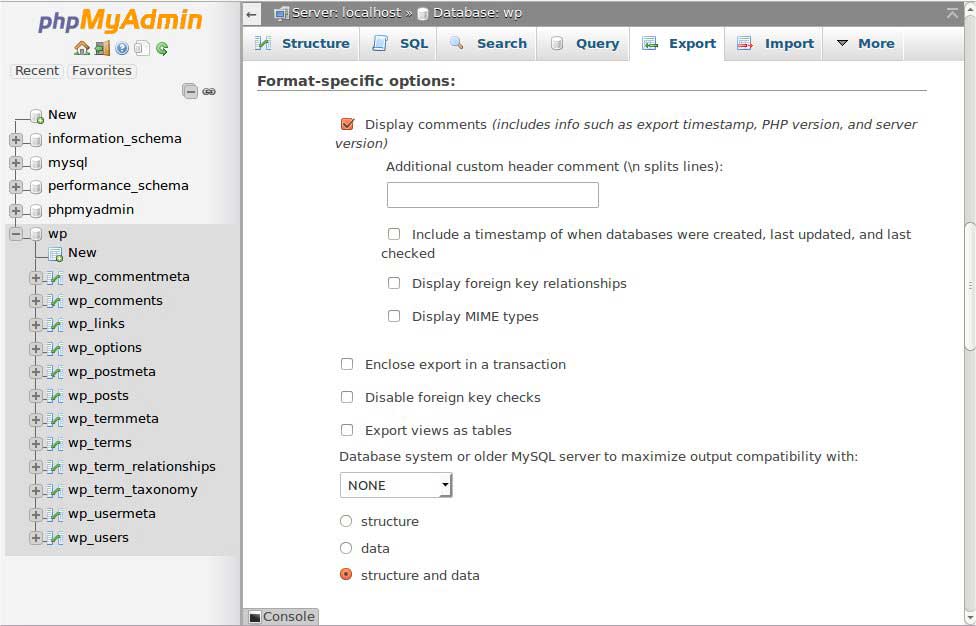Click the Favorites button
This screenshot has height=626, width=976.
point(102,70)
